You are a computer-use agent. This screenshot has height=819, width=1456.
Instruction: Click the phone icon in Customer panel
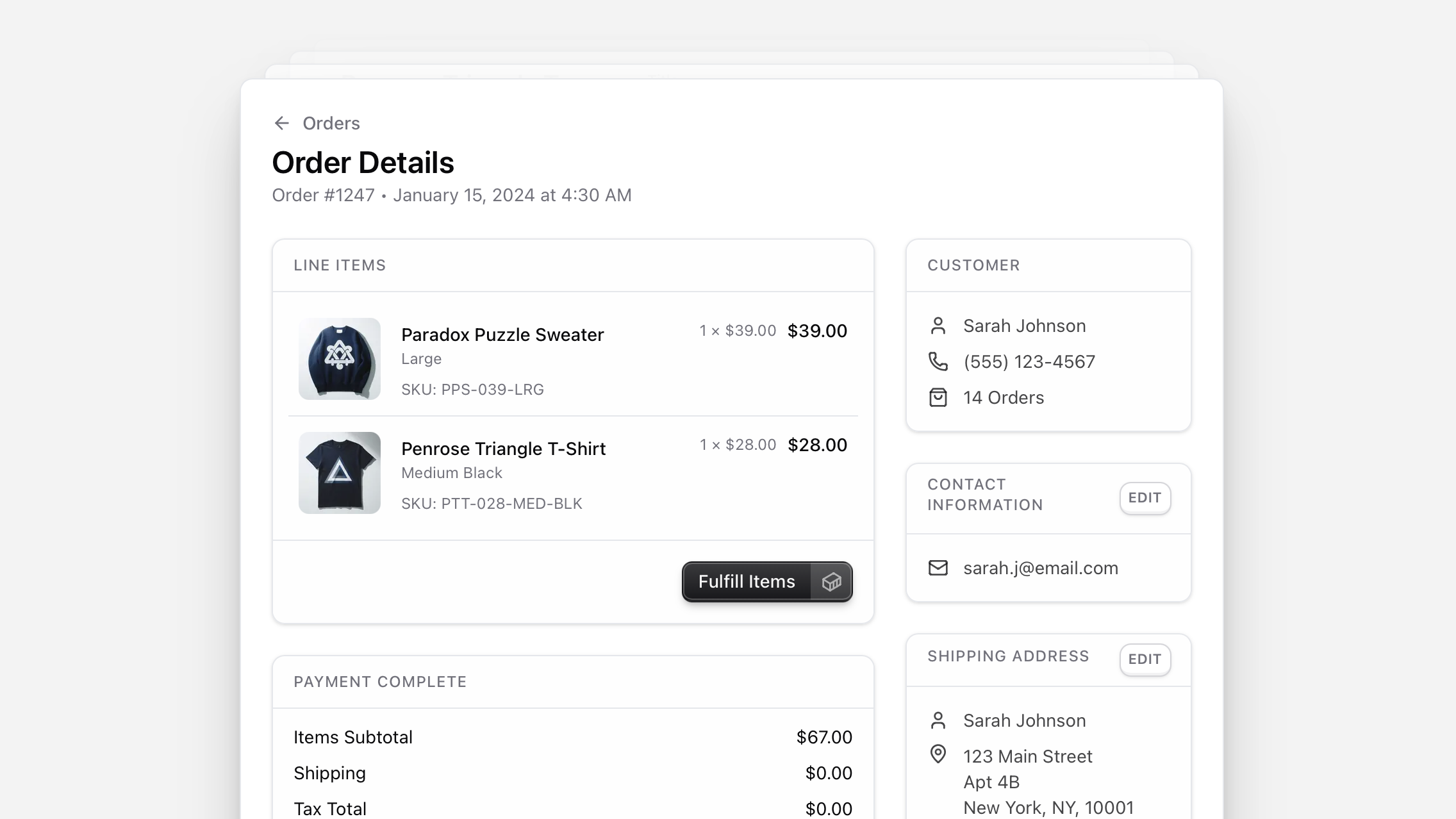[x=938, y=361]
